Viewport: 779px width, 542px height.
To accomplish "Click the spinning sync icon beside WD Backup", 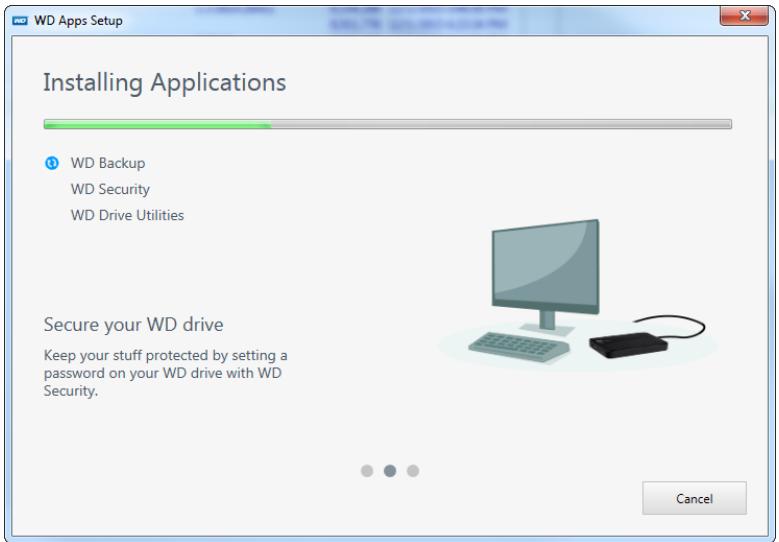I will [x=52, y=163].
